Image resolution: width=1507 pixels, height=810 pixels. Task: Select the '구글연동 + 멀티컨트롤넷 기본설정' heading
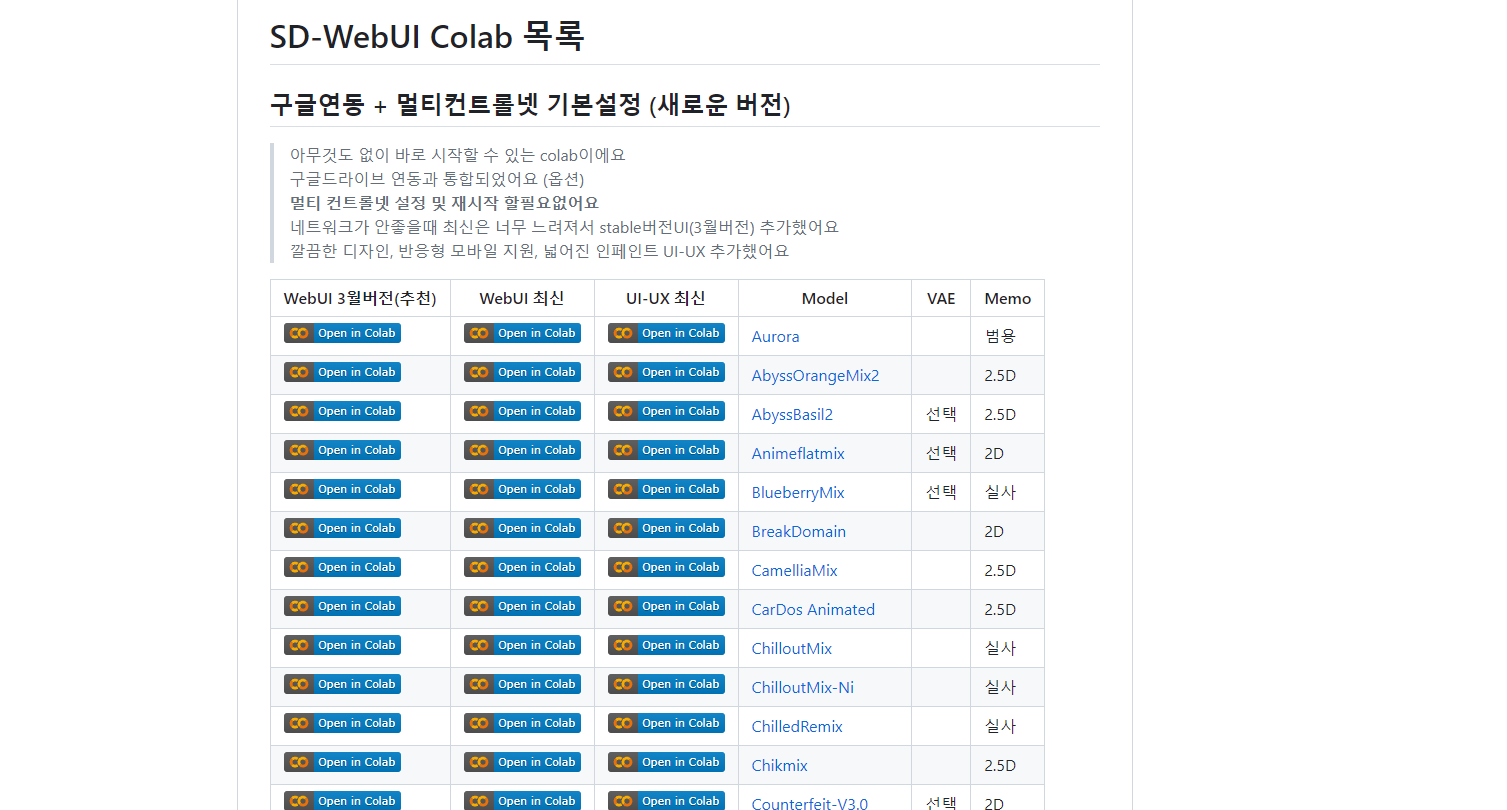click(530, 104)
